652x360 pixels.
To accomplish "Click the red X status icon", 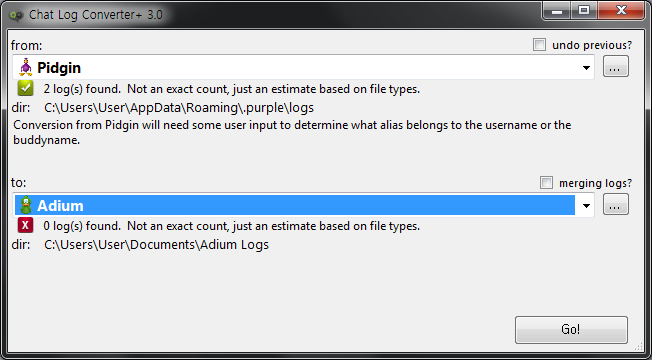I will click(x=25, y=225).
